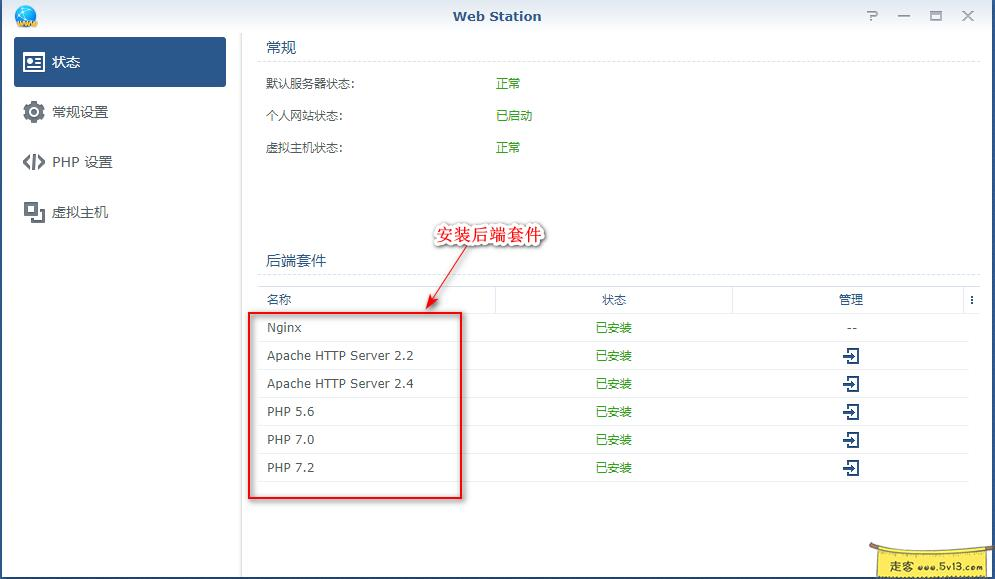Open the column options three-dot menu
Image resolution: width=995 pixels, height=579 pixels.
click(974, 299)
